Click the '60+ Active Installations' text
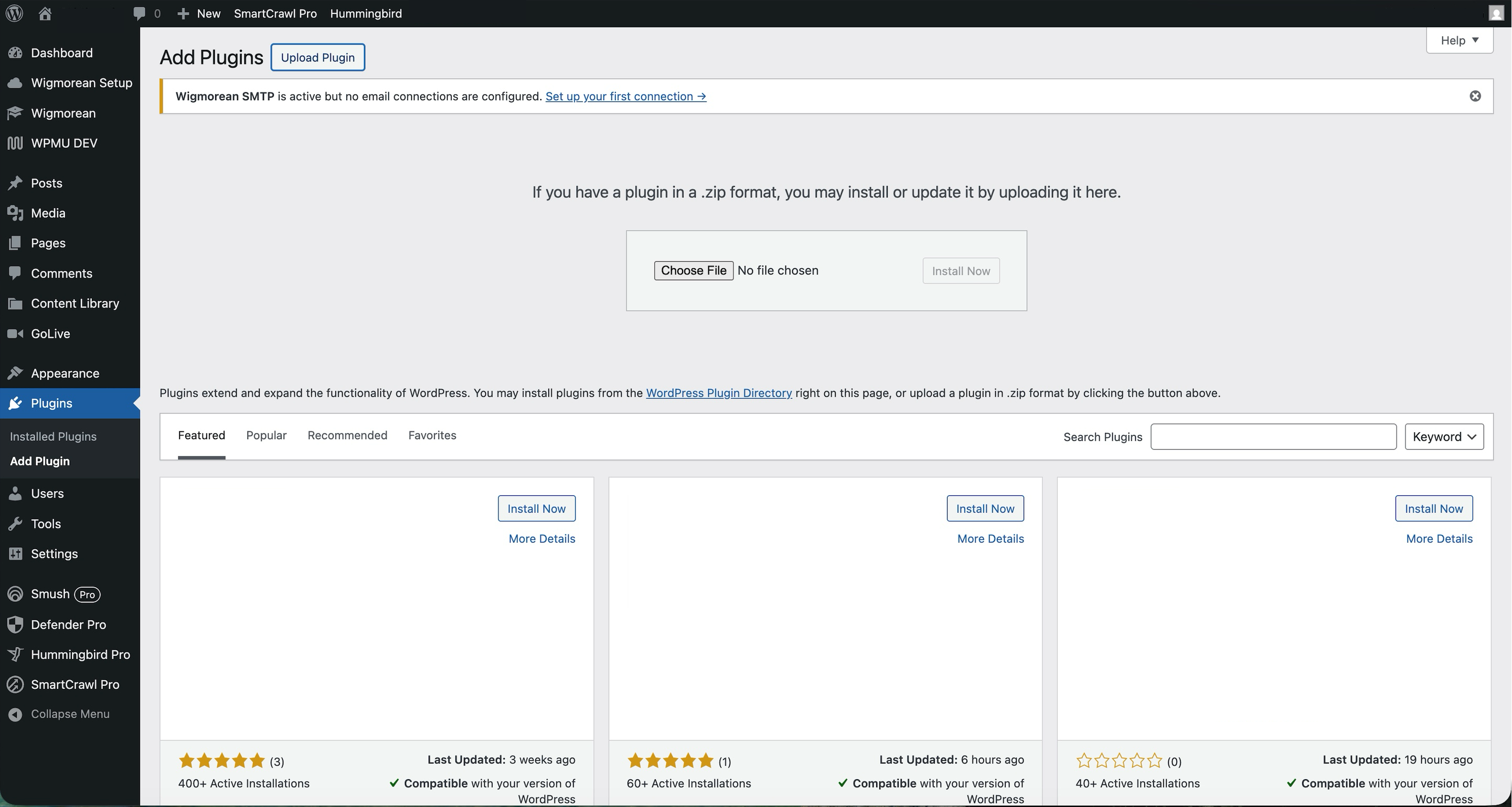The height and width of the screenshot is (807, 1512). pos(688,783)
